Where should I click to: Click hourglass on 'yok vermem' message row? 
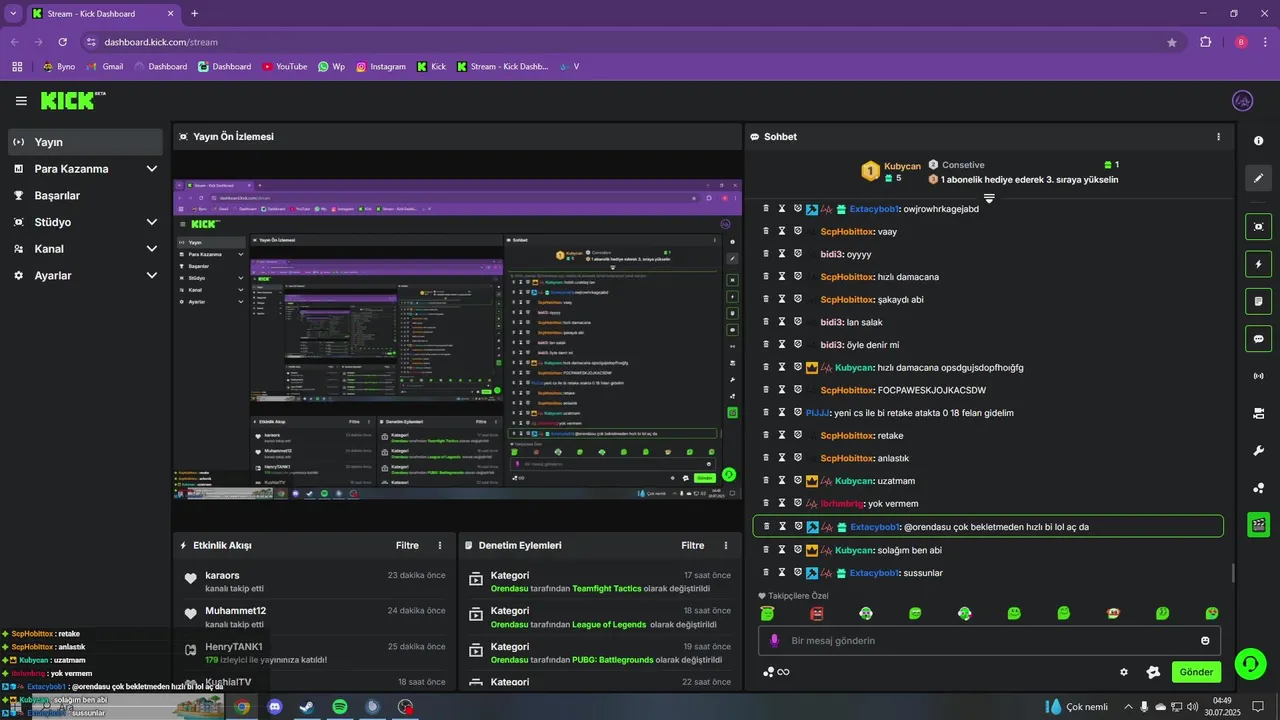pyautogui.click(x=782, y=503)
